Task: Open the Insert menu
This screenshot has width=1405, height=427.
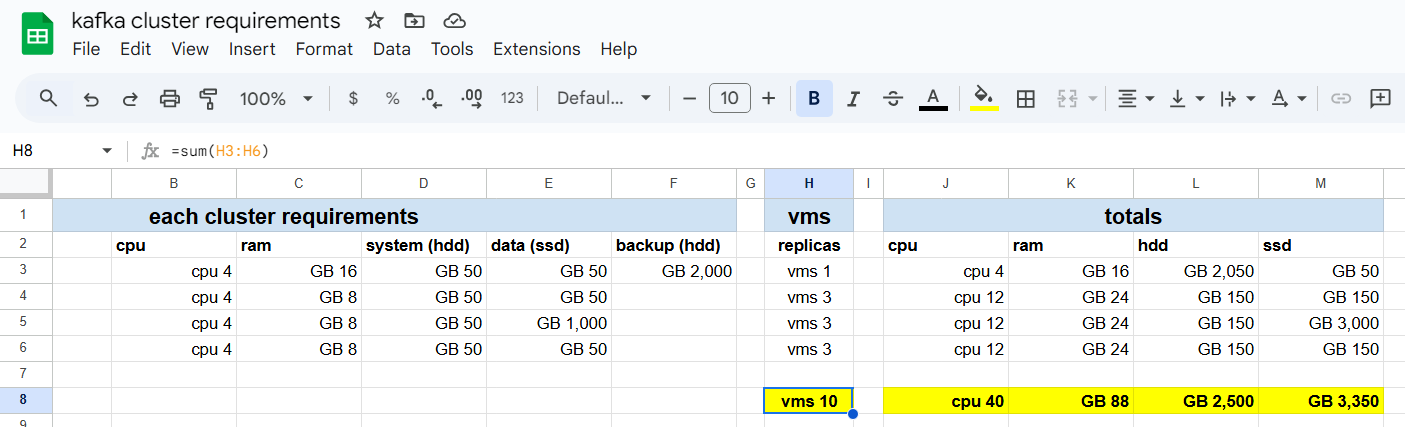Action: tap(252, 49)
